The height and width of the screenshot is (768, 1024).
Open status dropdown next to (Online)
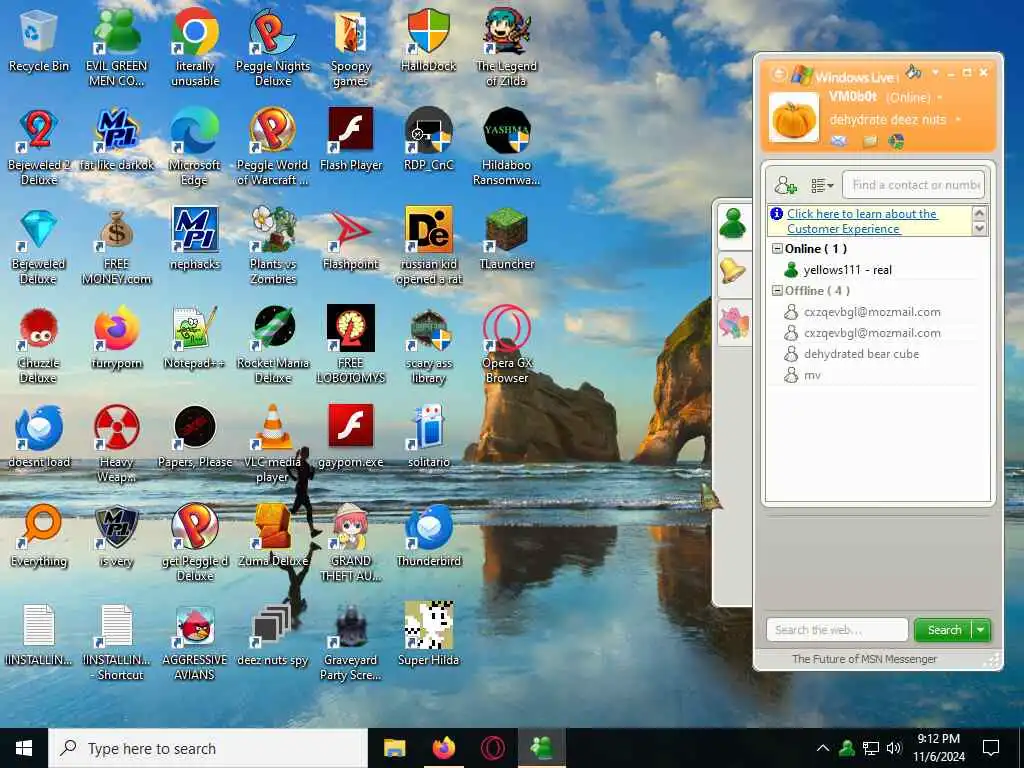tap(940, 98)
